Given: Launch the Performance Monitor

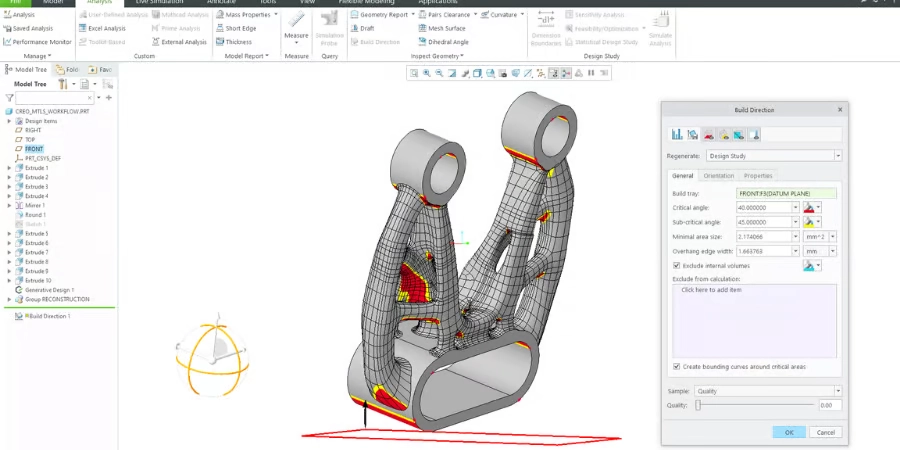Looking at the screenshot, I should (37, 42).
